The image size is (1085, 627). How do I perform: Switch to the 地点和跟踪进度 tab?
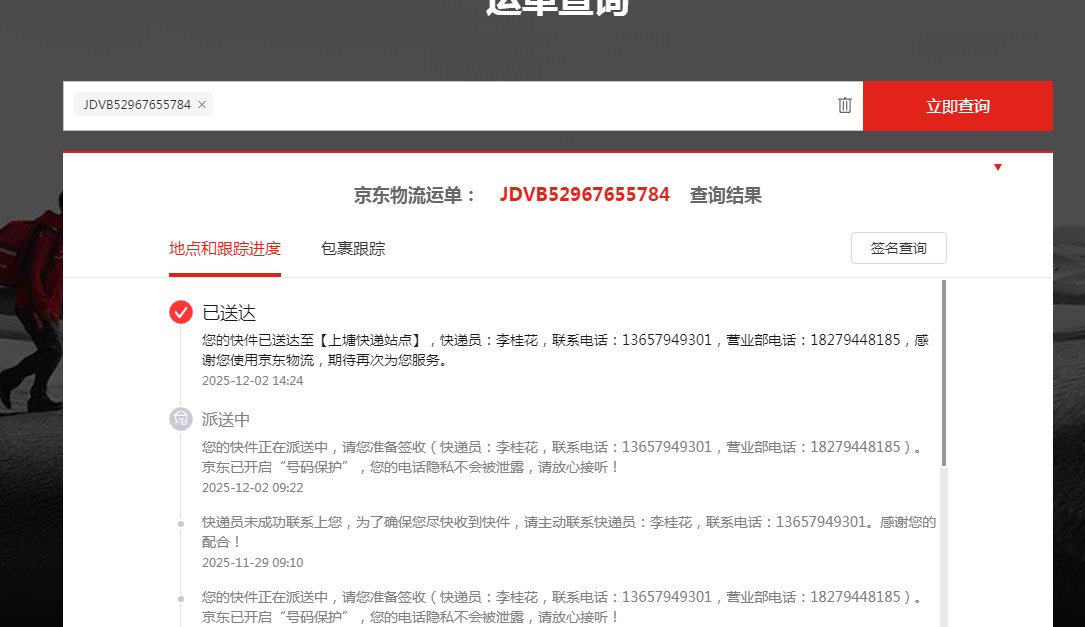[x=225, y=249]
